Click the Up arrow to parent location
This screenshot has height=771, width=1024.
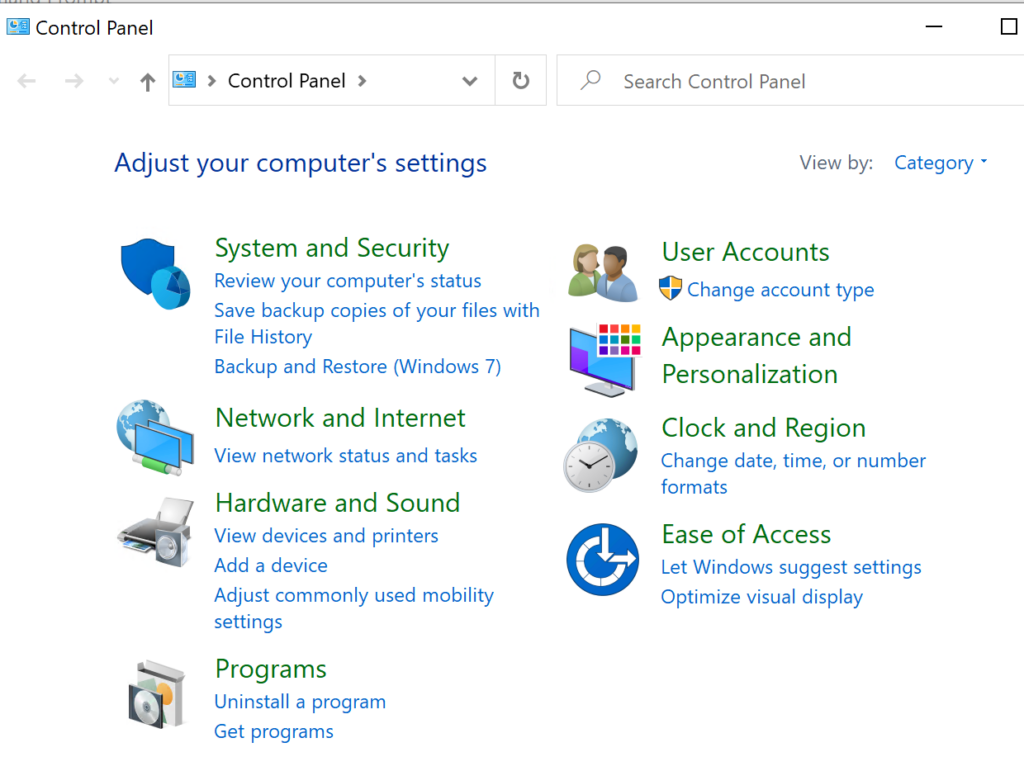point(148,82)
